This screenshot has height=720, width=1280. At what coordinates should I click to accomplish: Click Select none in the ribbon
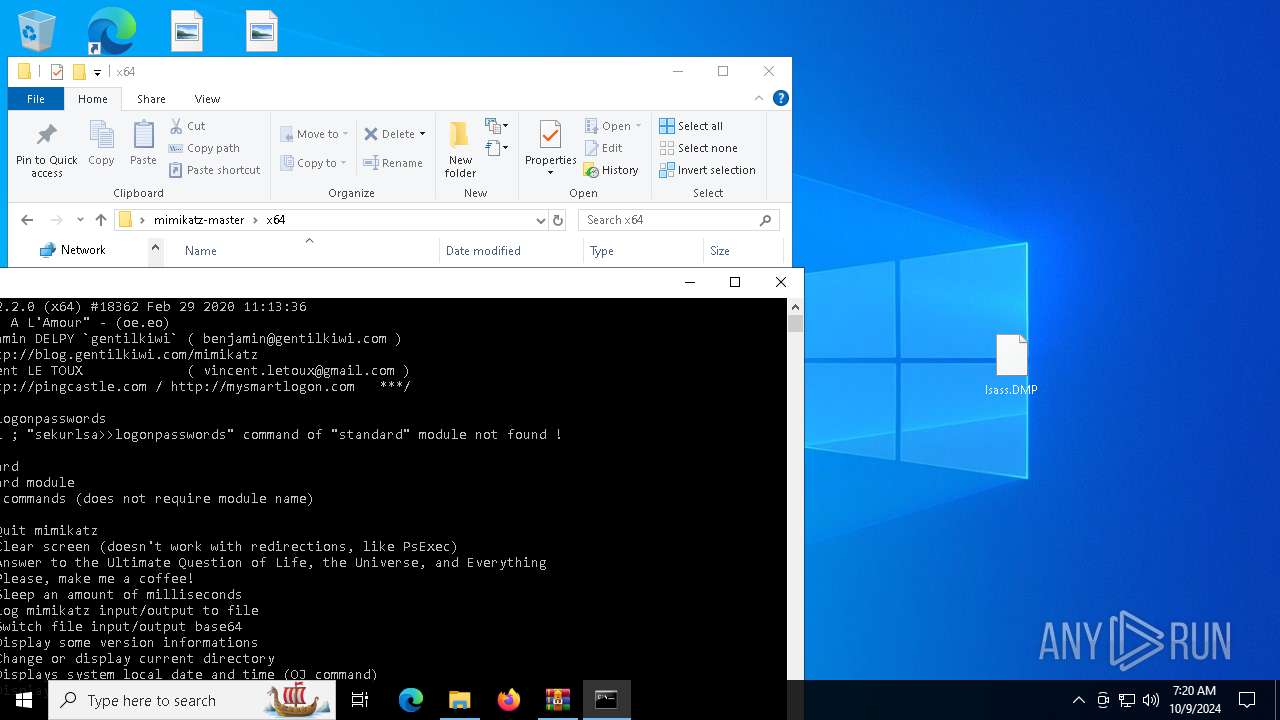pos(698,148)
